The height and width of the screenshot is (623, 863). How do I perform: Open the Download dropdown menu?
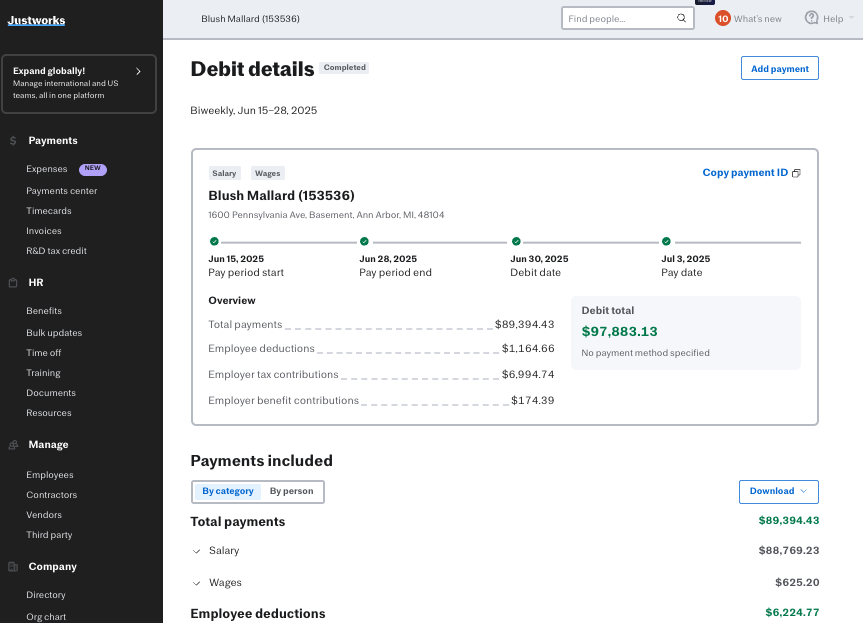coord(778,491)
